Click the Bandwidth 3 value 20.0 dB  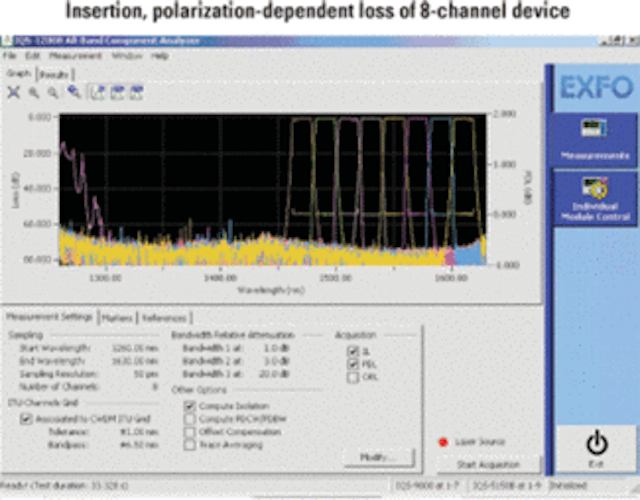(274, 374)
